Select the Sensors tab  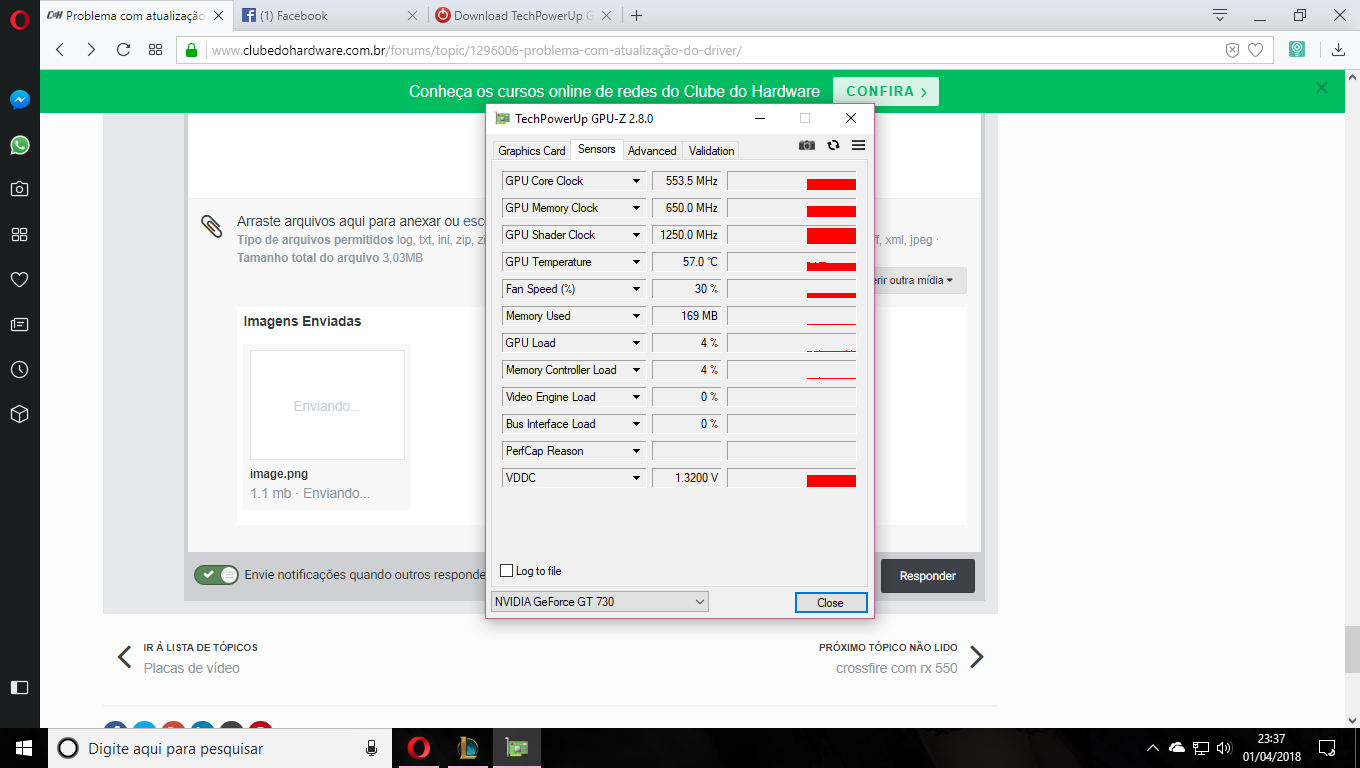click(597, 149)
